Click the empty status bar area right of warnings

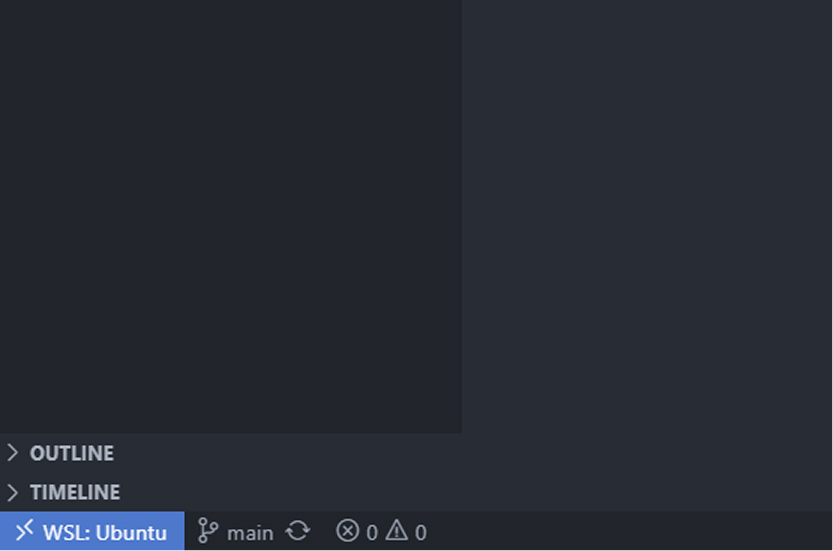click(630, 531)
